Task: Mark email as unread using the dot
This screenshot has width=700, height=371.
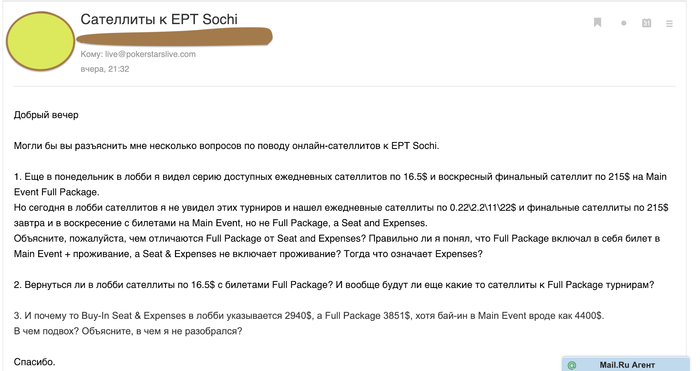Action: [x=624, y=23]
